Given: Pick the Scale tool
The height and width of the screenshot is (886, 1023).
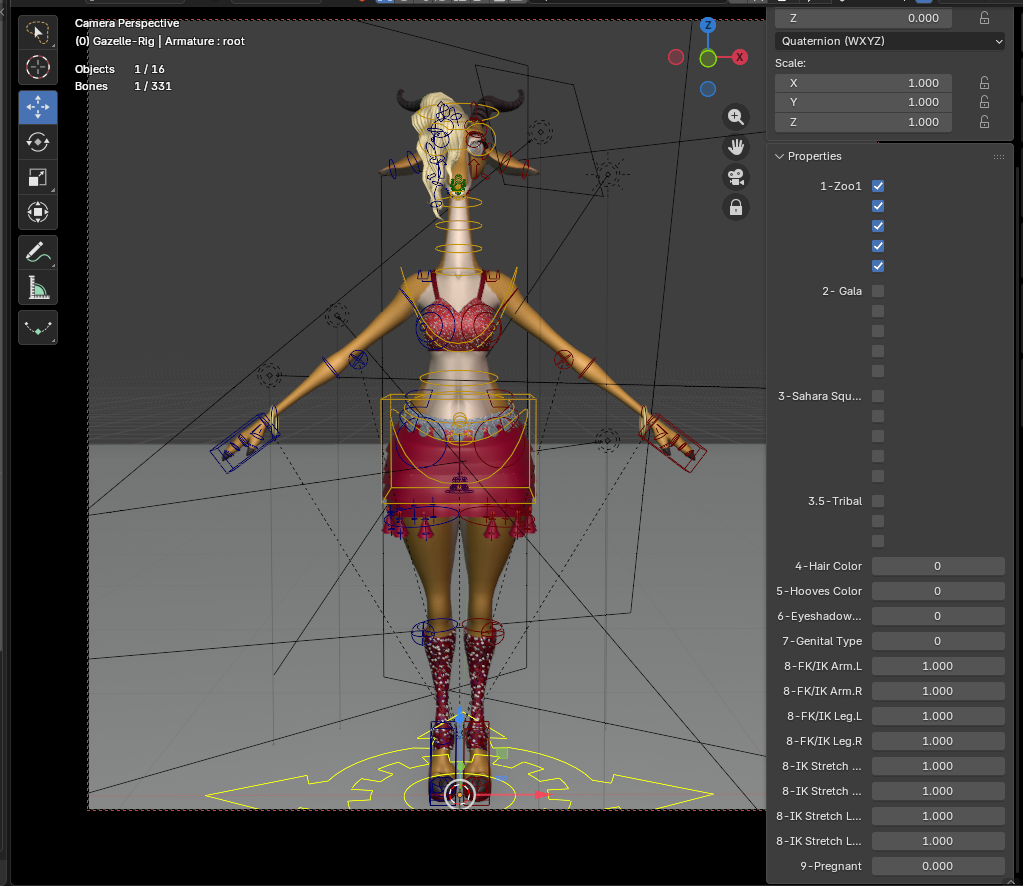Looking at the screenshot, I should tap(38, 177).
